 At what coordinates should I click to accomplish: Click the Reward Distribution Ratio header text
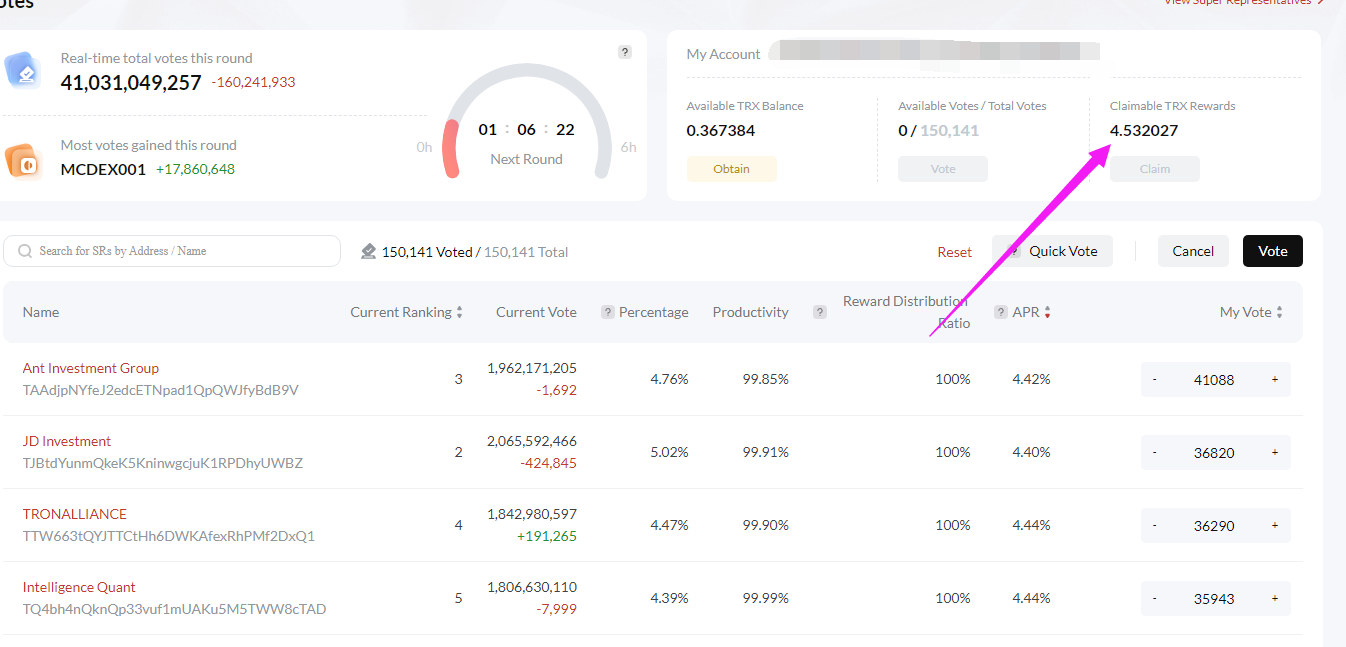point(906,312)
